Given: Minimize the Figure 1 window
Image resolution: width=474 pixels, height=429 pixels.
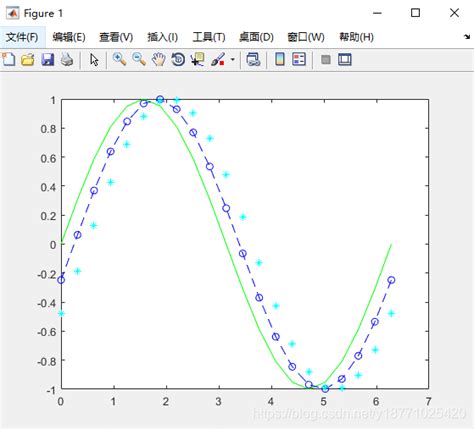Looking at the screenshot, I should (377, 13).
